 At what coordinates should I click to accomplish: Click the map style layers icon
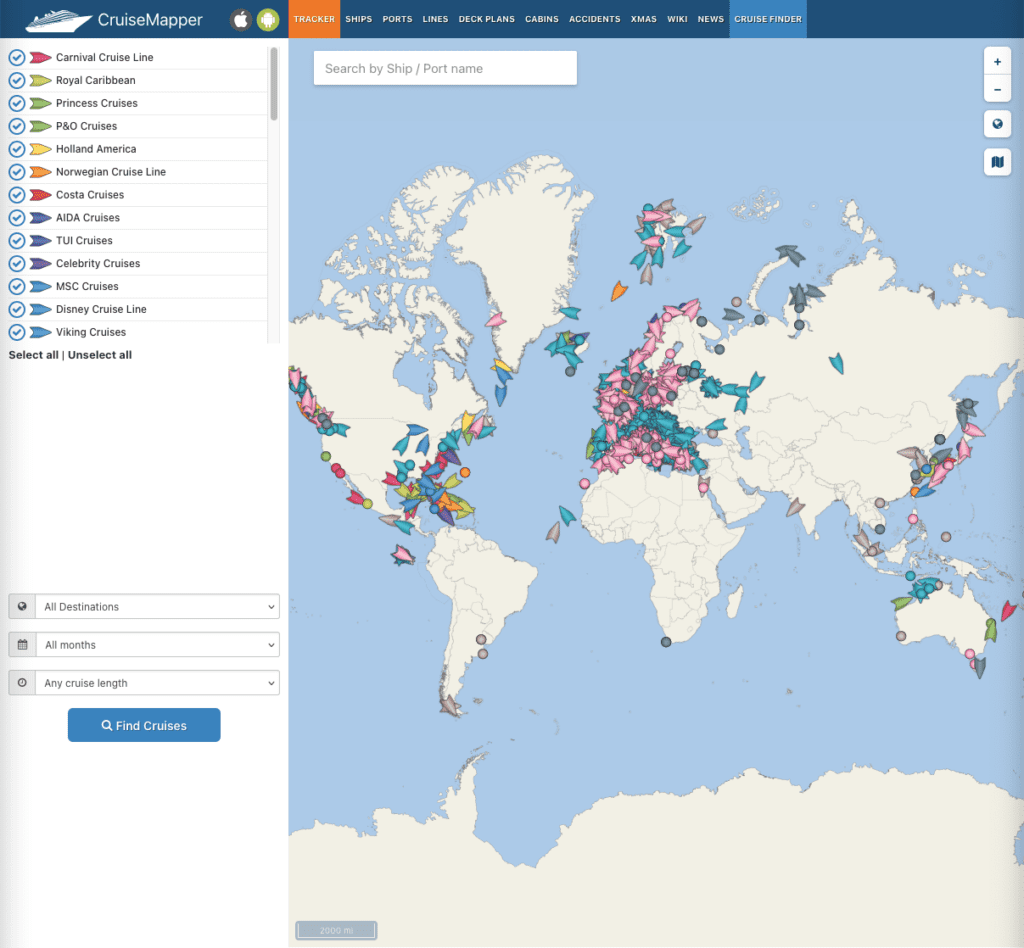997,162
